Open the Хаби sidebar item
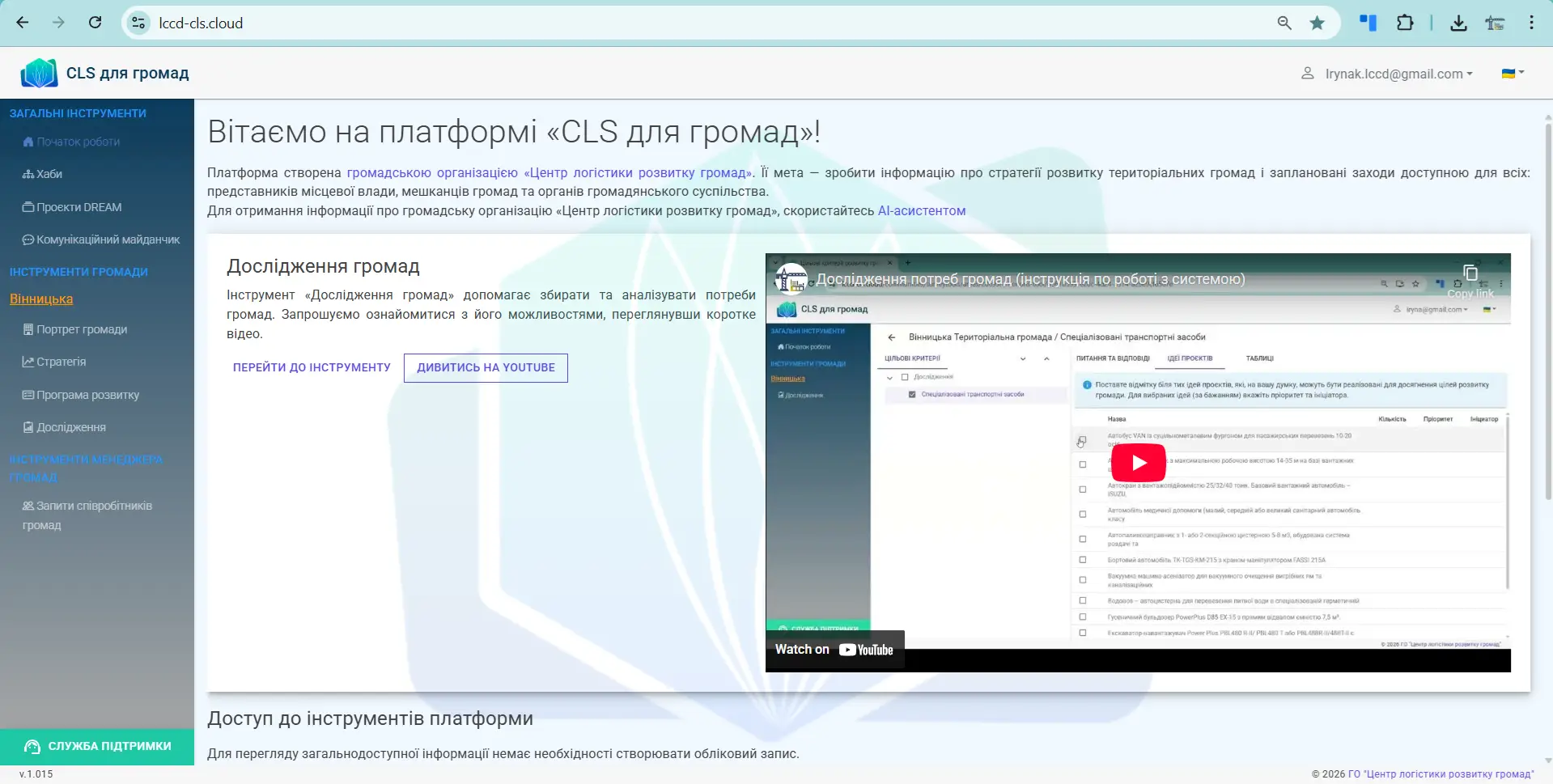This screenshot has height=784, width=1553. click(x=42, y=174)
